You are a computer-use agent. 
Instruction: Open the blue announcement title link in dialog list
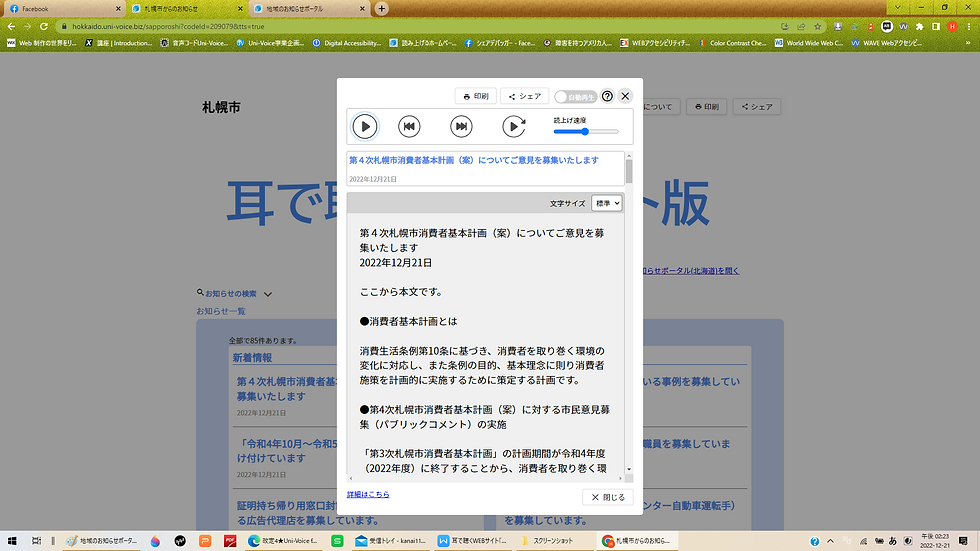click(x=474, y=160)
